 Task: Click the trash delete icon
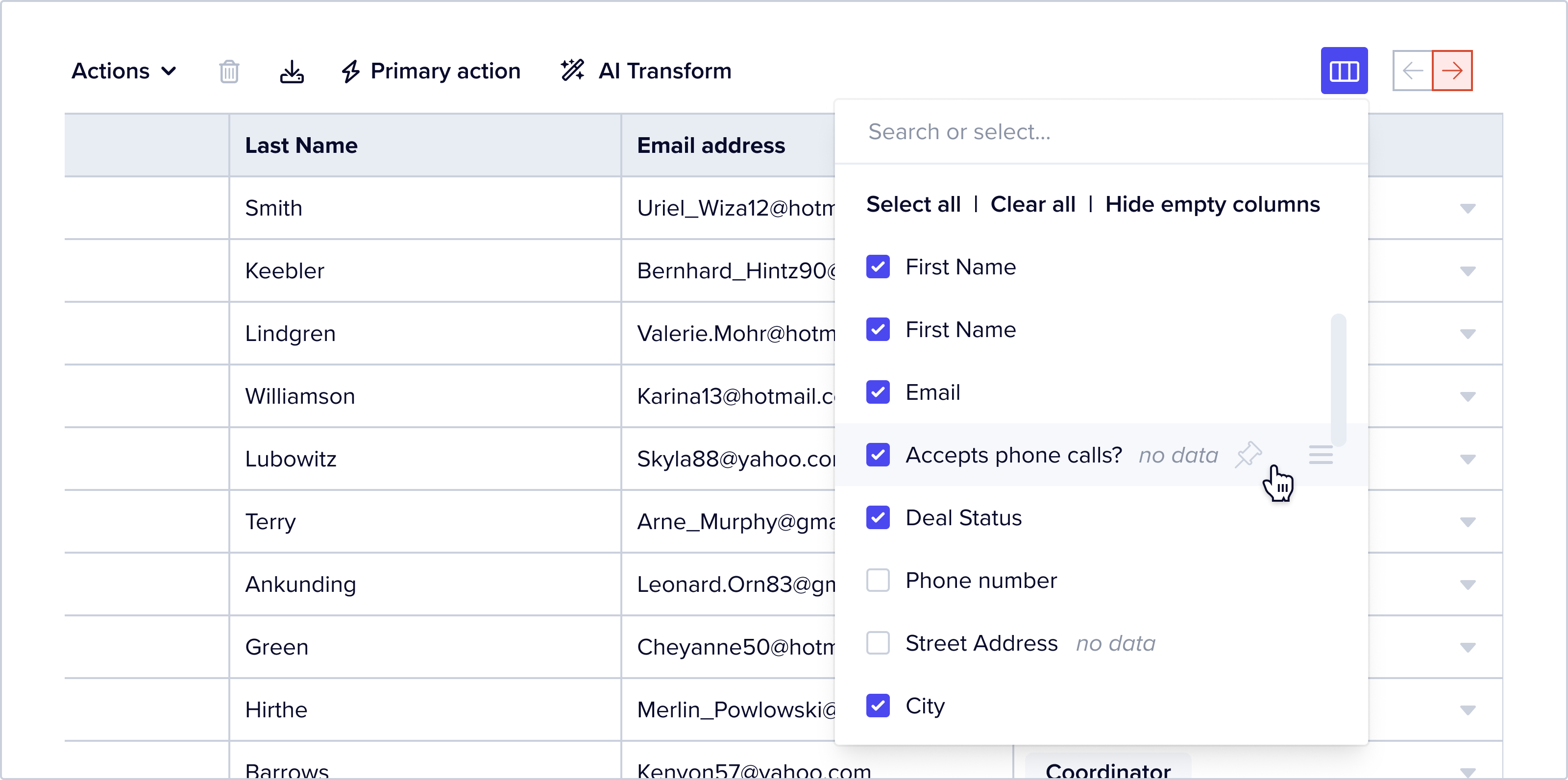229,71
